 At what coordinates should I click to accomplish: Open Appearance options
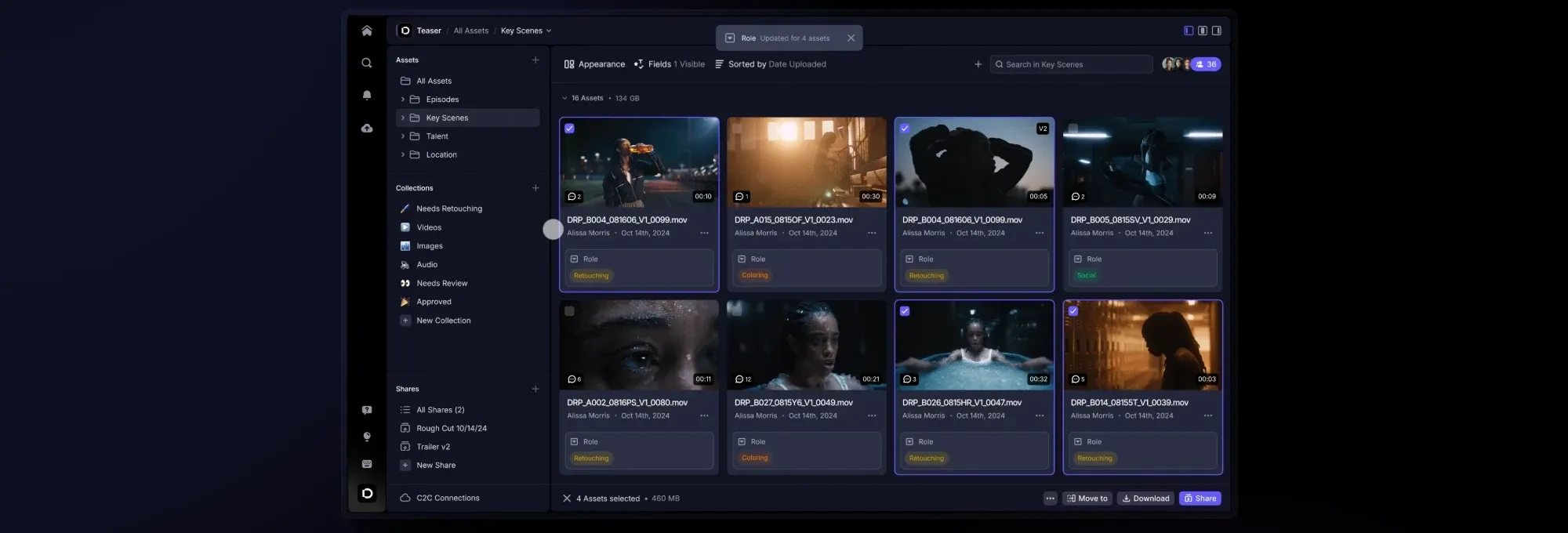coord(594,64)
